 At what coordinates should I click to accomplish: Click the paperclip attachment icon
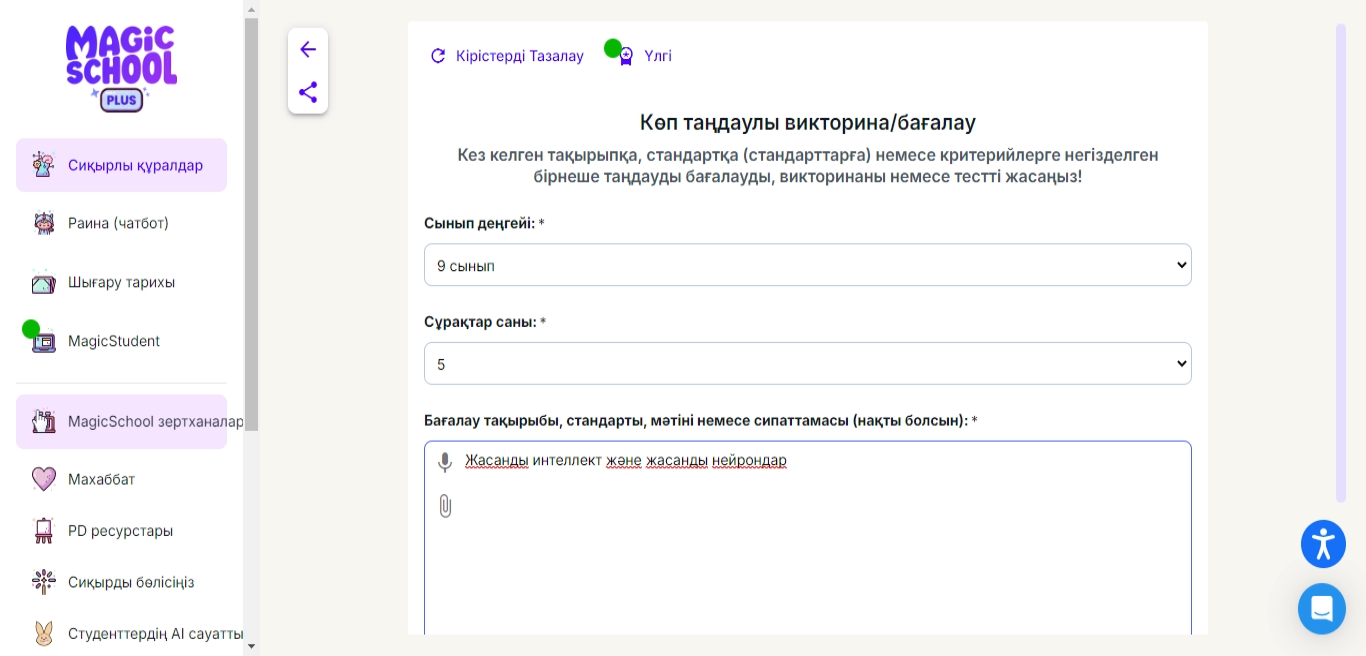click(445, 506)
